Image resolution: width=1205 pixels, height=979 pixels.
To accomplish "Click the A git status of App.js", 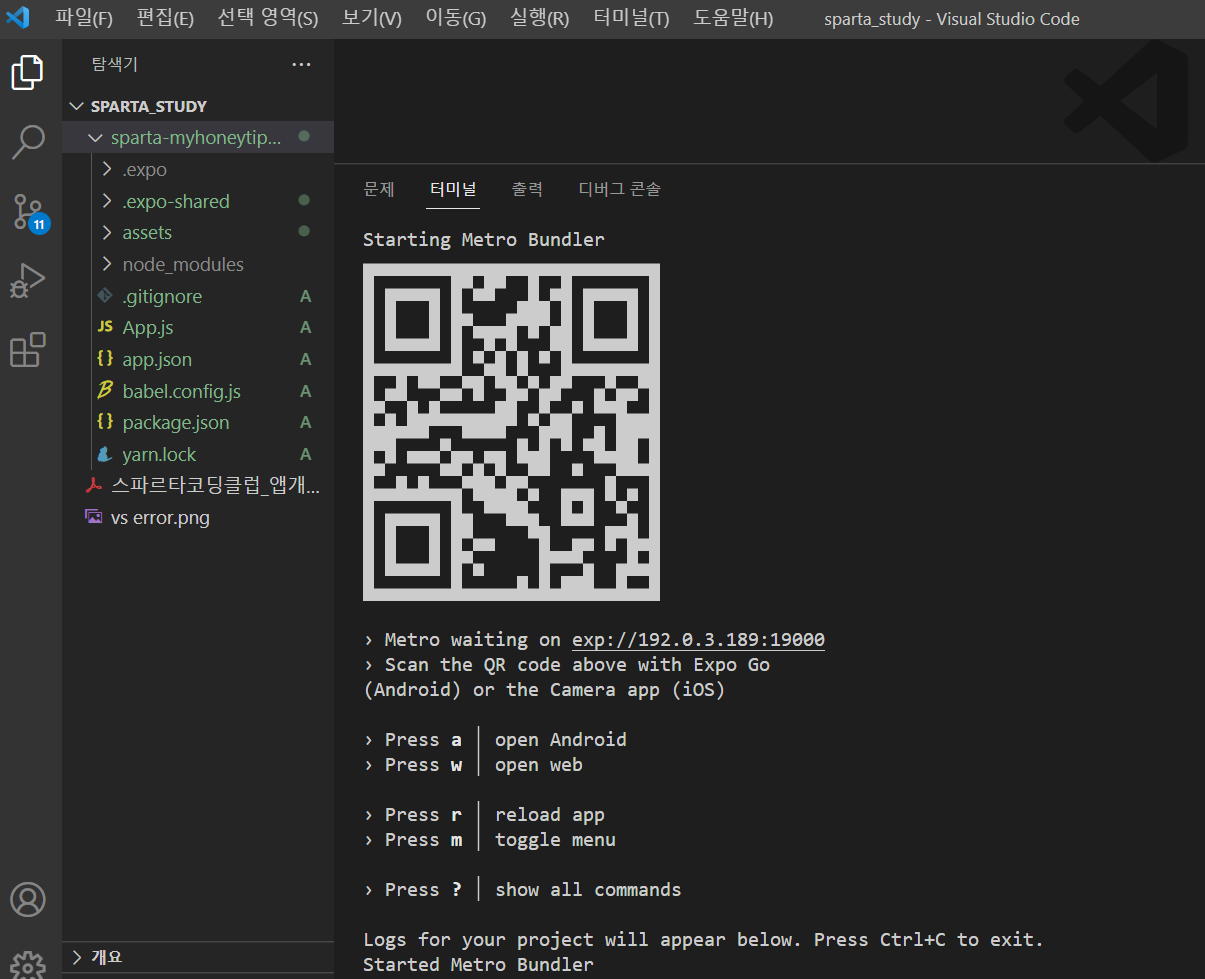I will (x=306, y=327).
